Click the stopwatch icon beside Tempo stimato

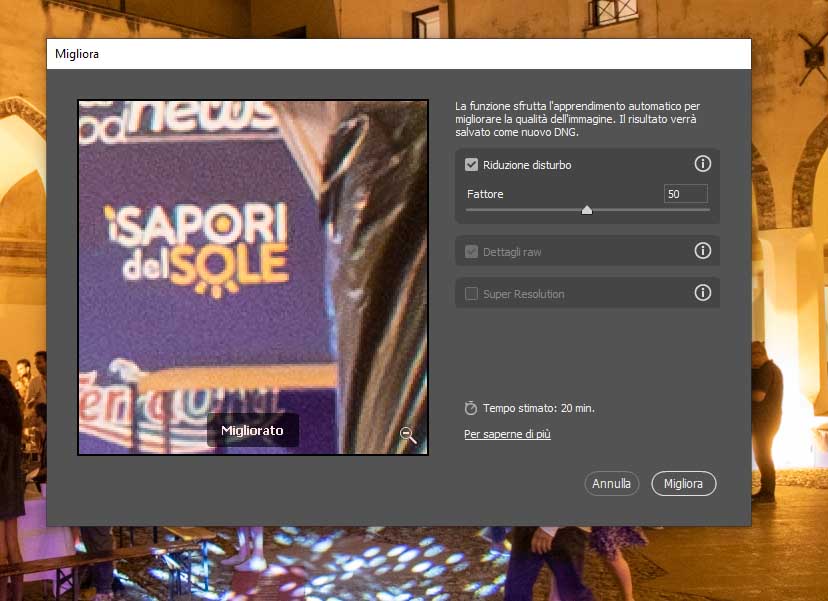coord(471,408)
